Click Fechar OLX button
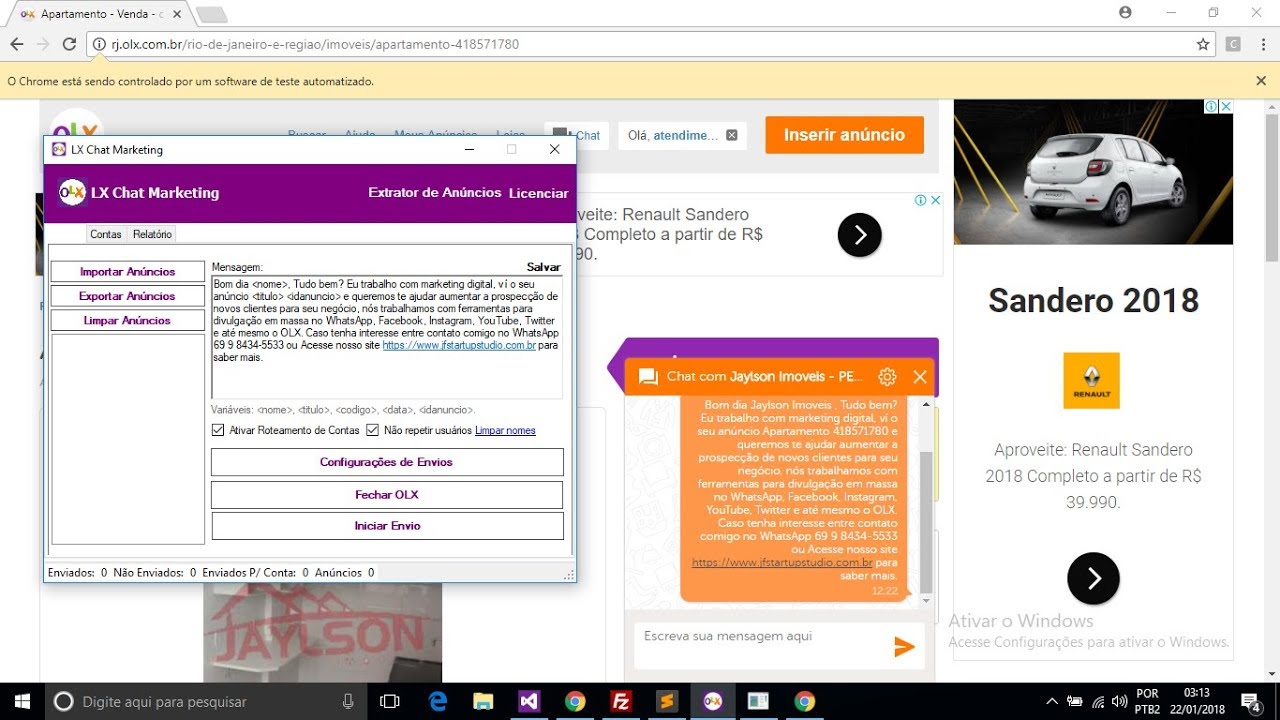Screen dimensions: 1280x720 pyautogui.click(x=387, y=495)
